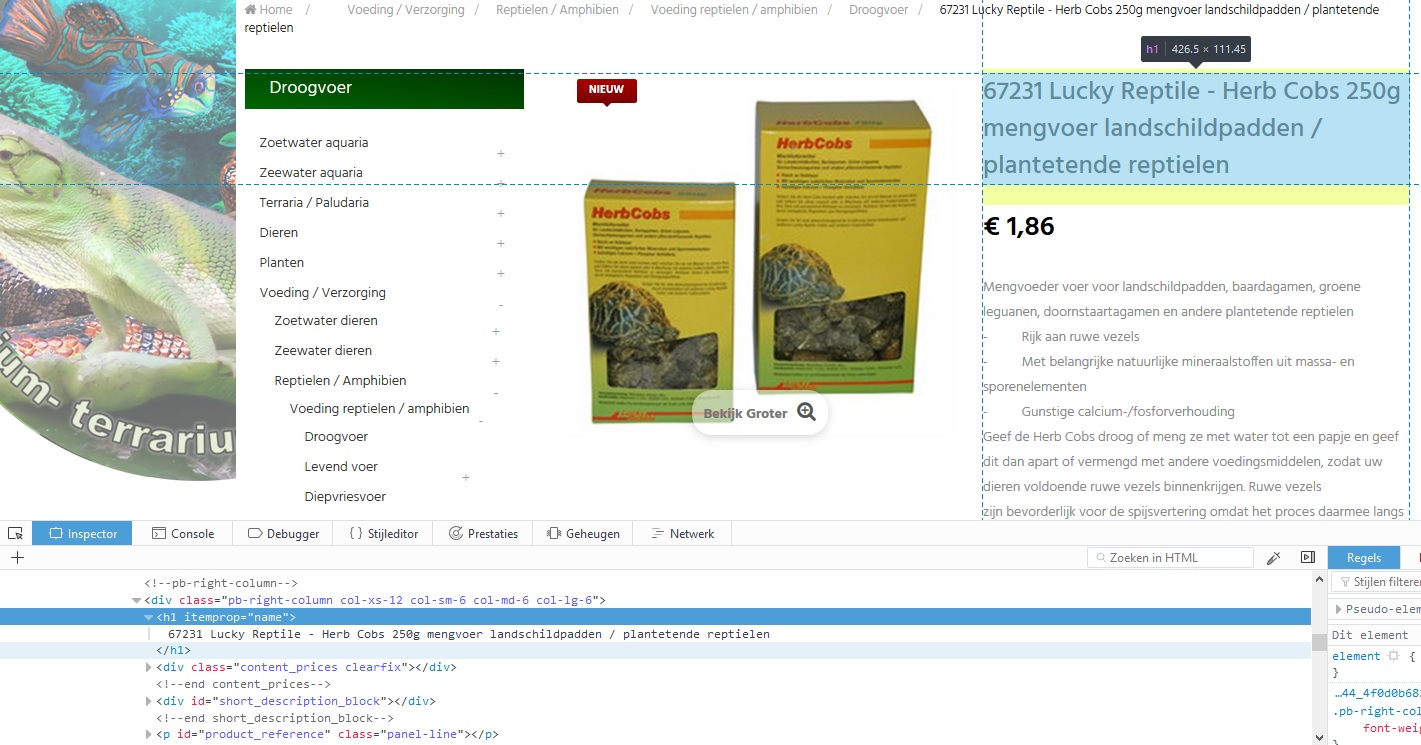Expand the Planten category
Viewport: 1421px width, 745px height.
[501, 273]
